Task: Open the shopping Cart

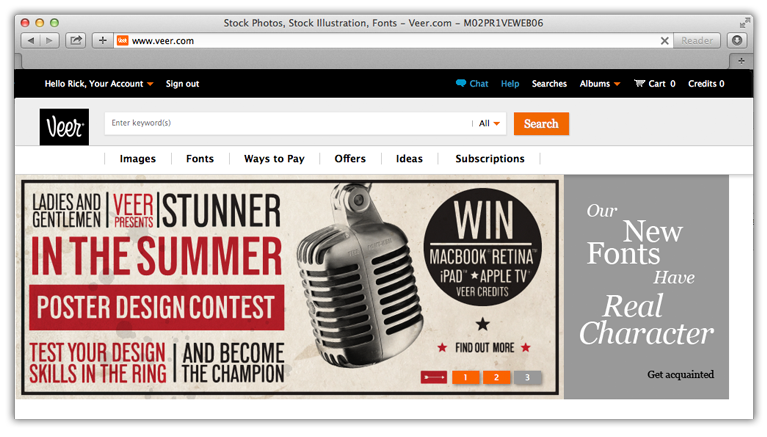Action: [x=654, y=84]
